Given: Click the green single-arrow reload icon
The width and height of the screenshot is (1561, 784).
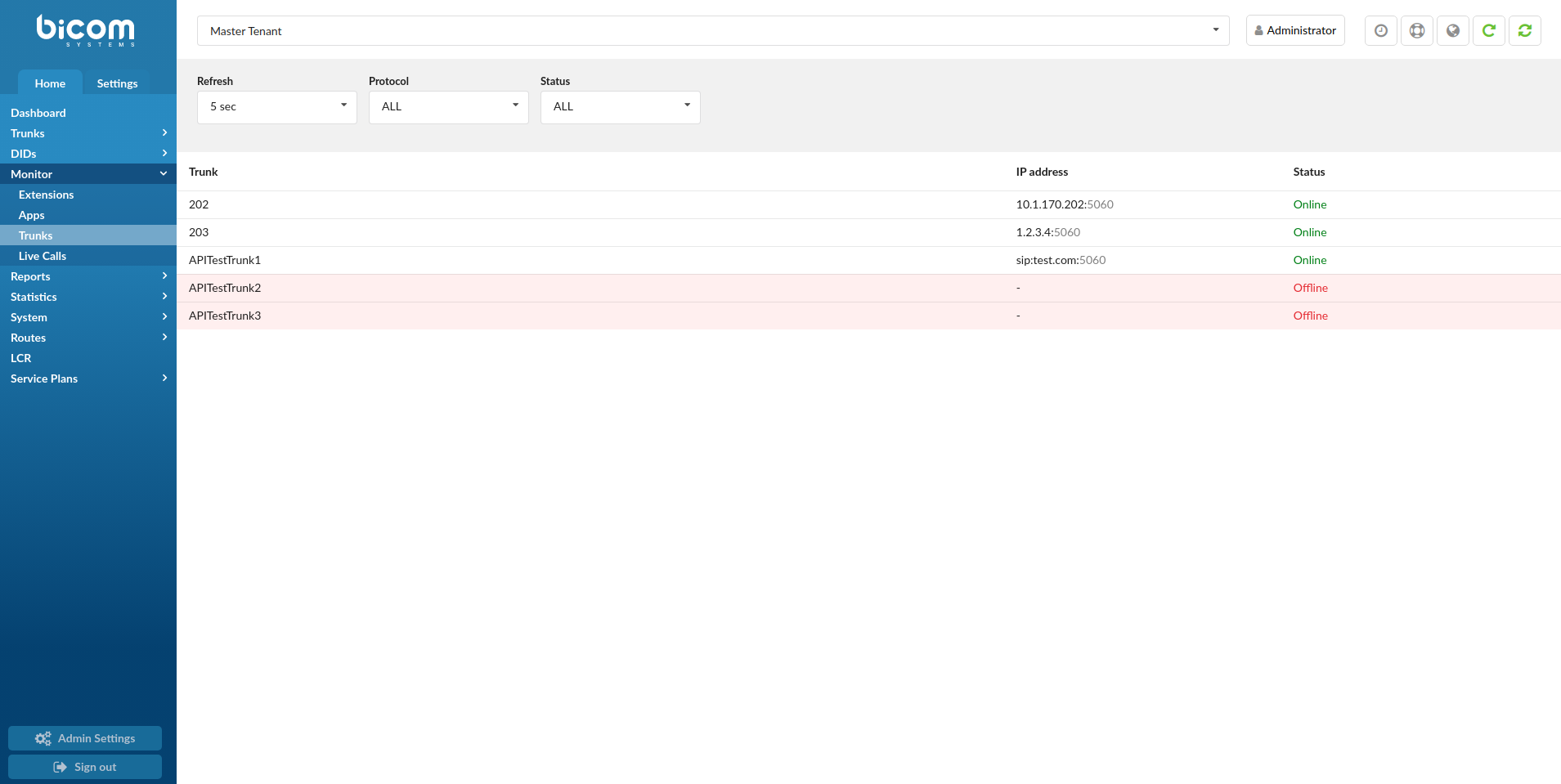Looking at the screenshot, I should (x=1488, y=30).
